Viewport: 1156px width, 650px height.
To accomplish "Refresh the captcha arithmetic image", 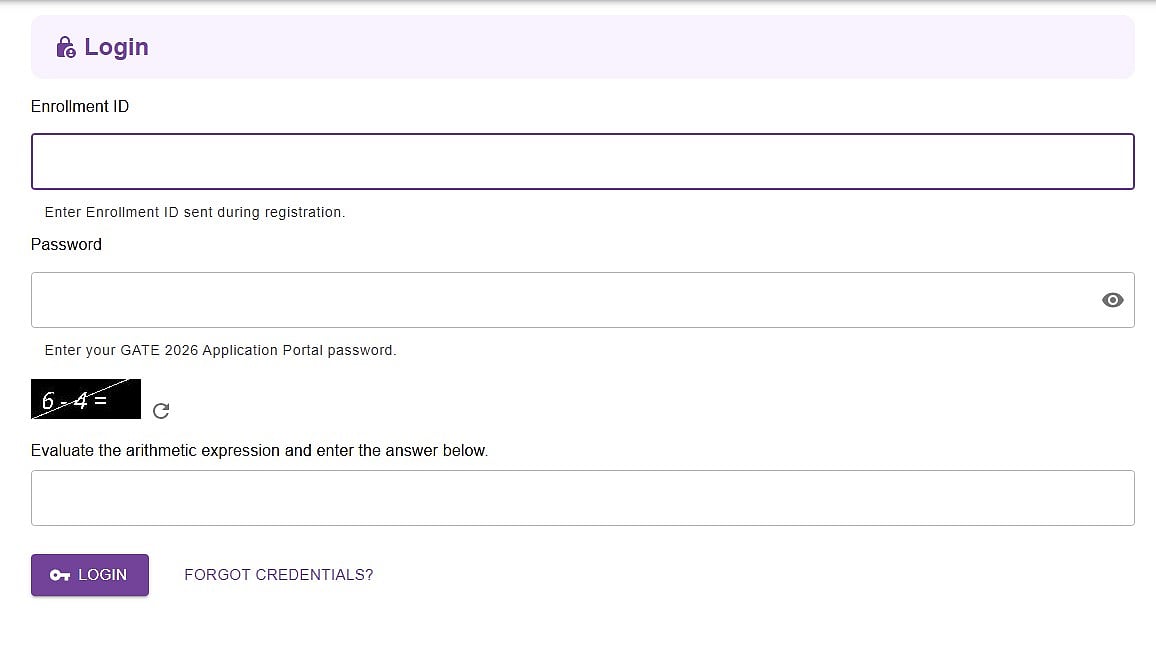I will point(161,410).
